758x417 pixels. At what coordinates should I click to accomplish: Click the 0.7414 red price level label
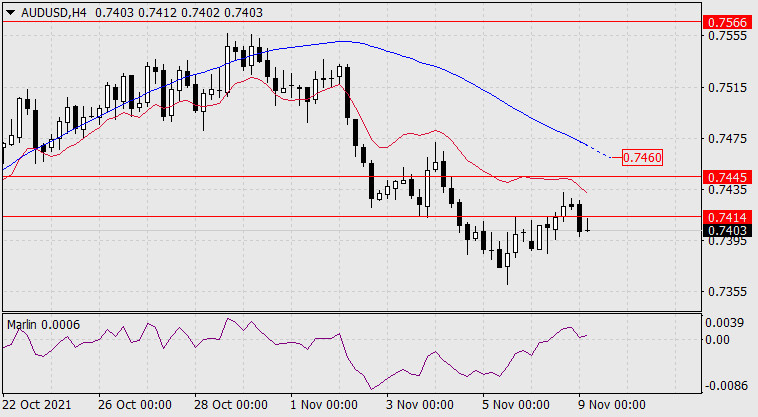(727, 217)
